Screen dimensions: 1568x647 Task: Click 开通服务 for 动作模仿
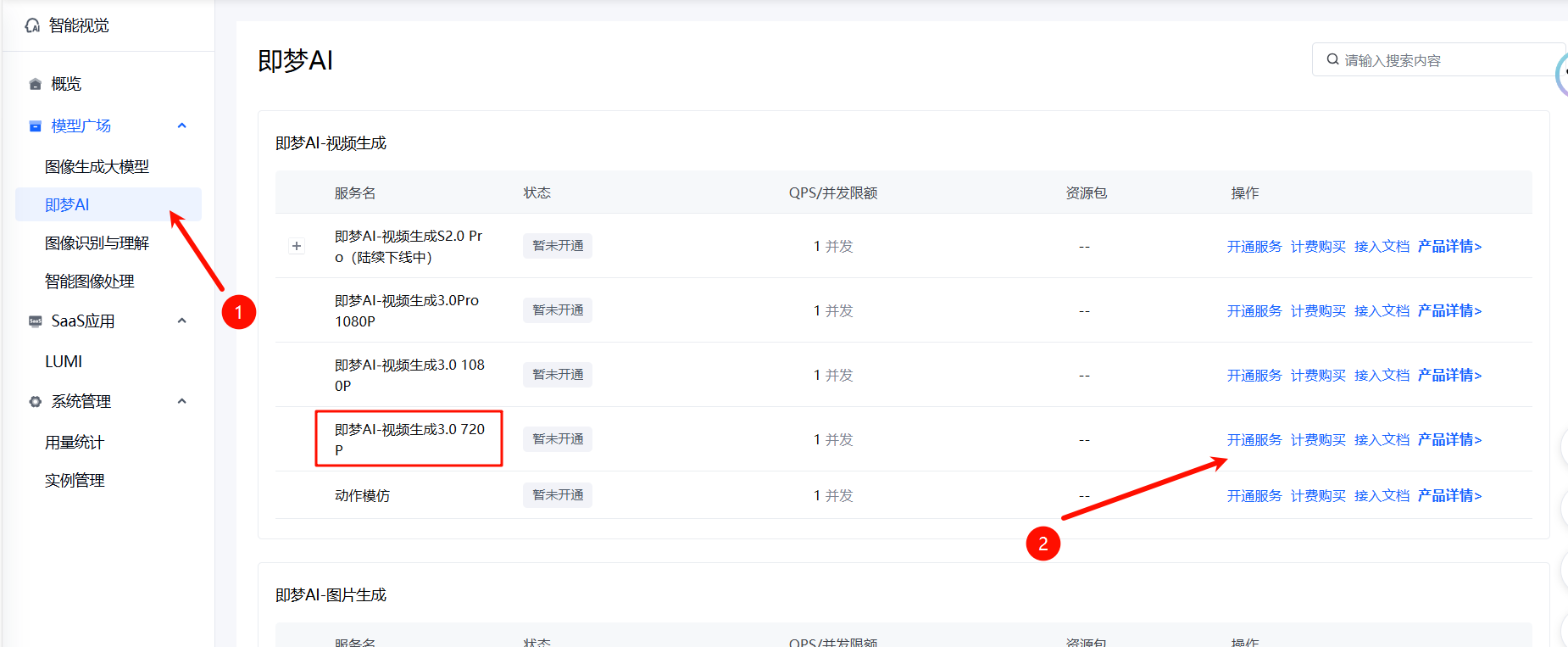coord(1254,495)
